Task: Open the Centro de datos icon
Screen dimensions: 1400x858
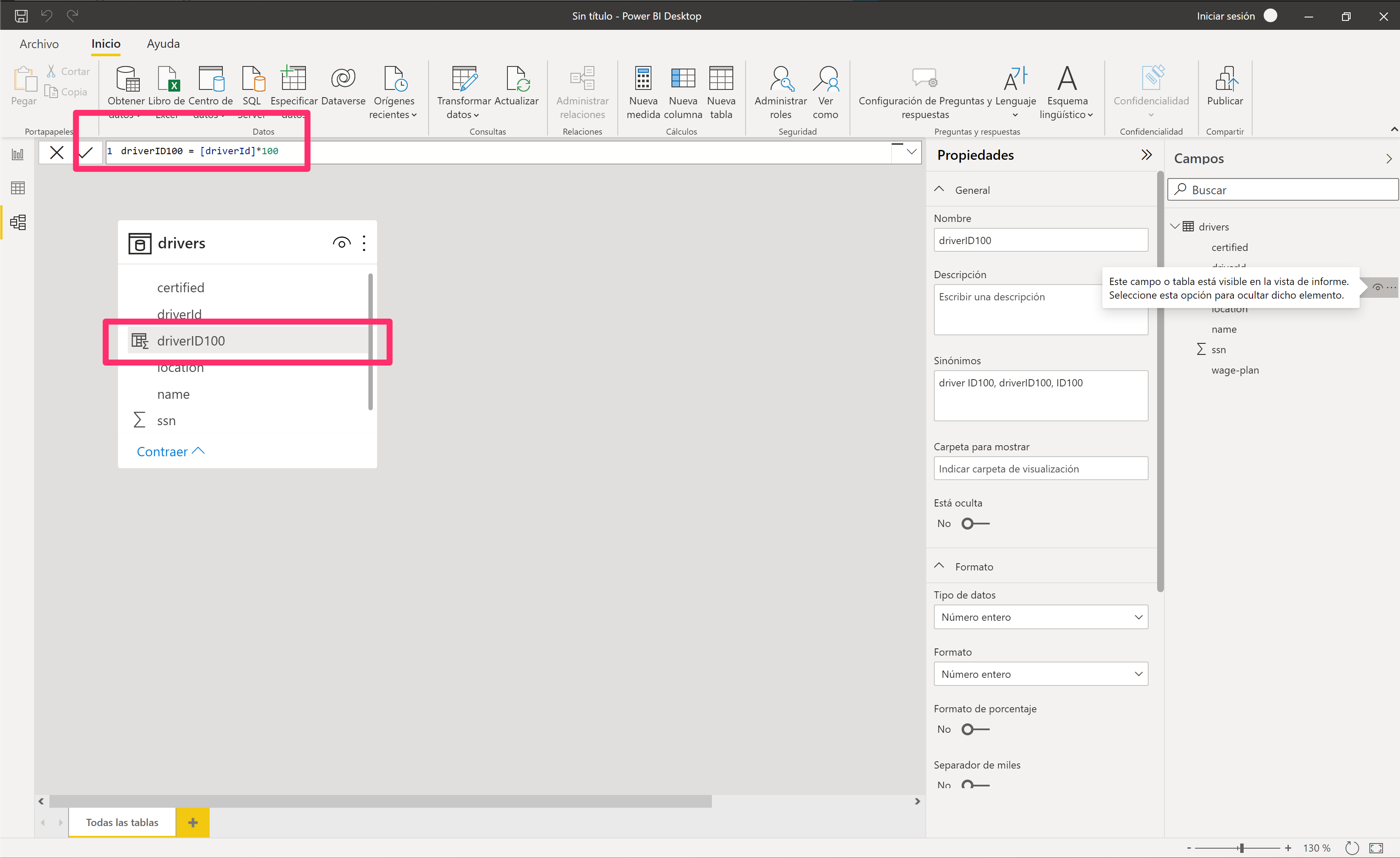Action: tap(211, 78)
